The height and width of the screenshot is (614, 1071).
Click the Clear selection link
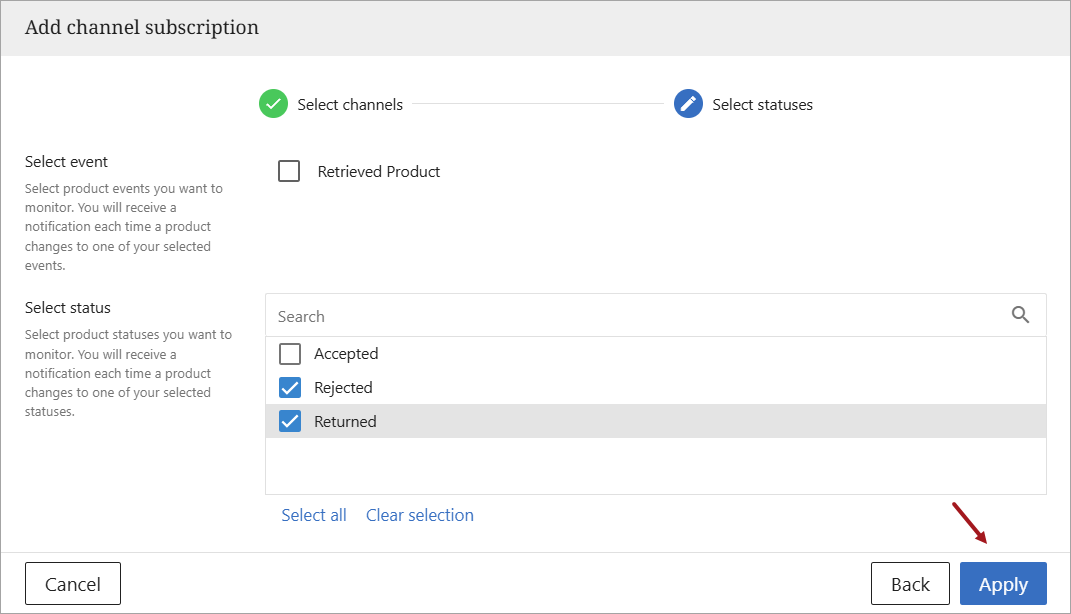[420, 515]
